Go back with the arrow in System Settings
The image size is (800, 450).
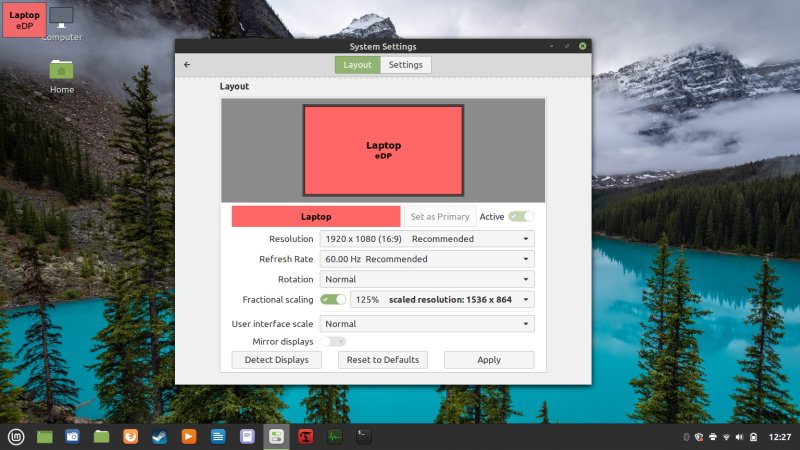187,65
